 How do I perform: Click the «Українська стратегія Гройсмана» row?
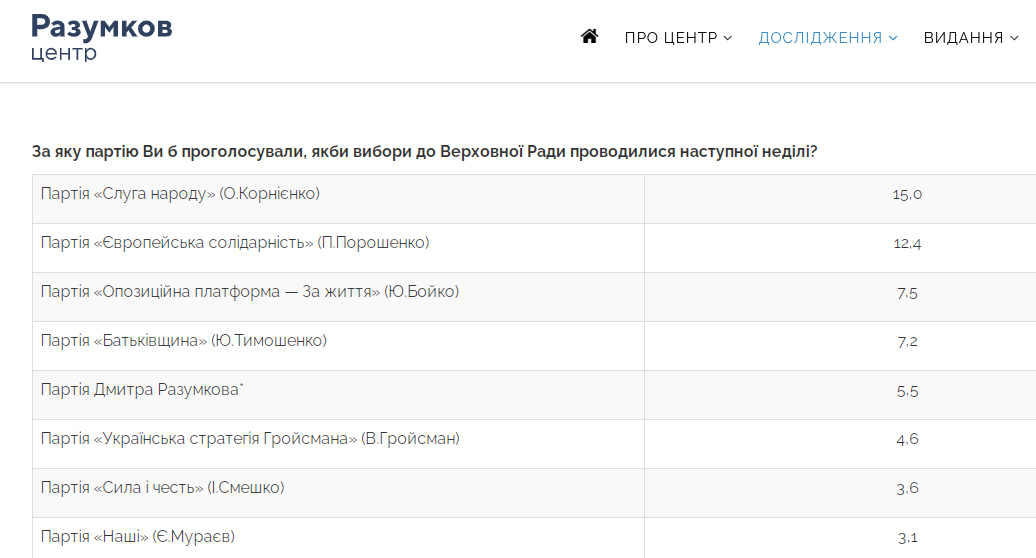[534, 444]
